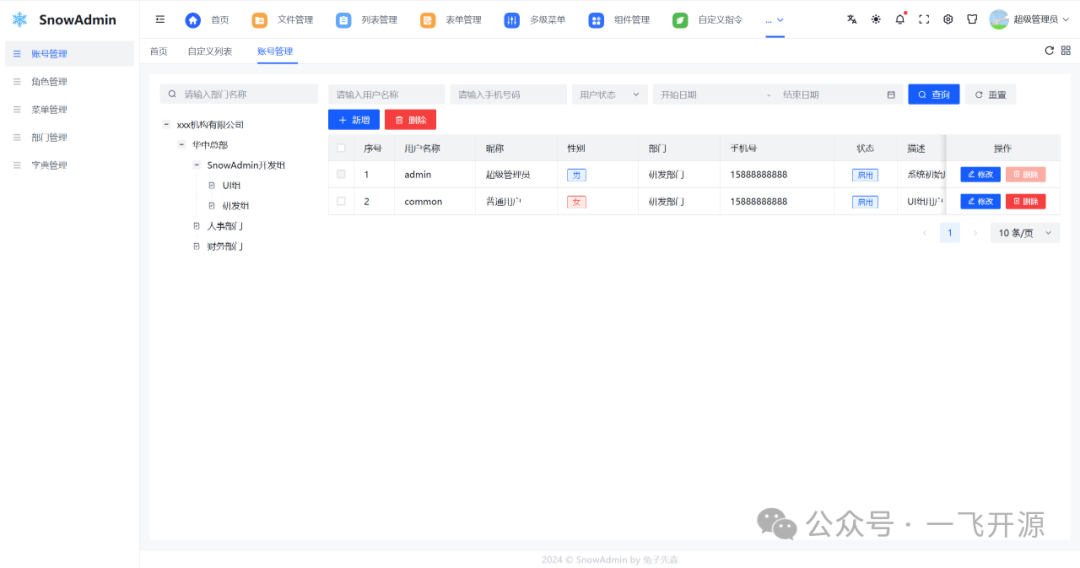The image size is (1080, 568).
Task: Open 角色管理 in the sidebar menu
Action: (49, 82)
